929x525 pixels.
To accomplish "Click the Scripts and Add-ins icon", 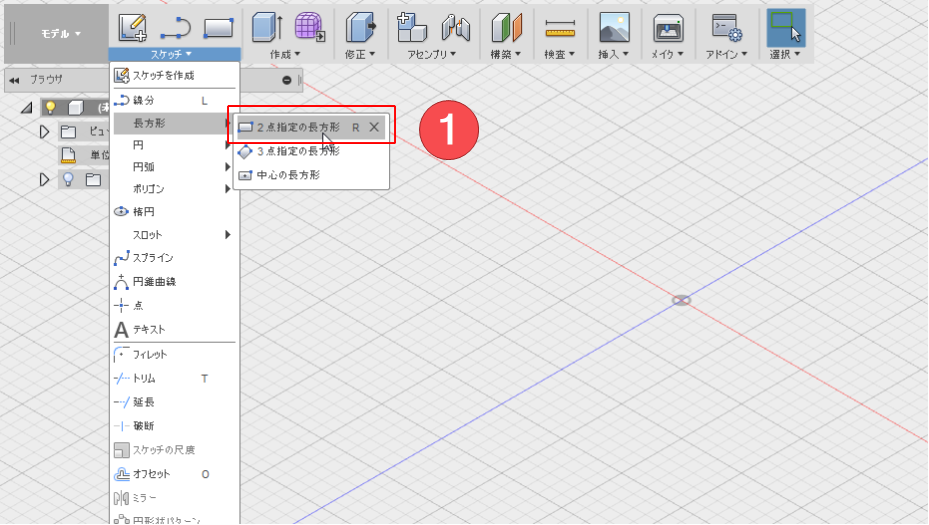I will tap(726, 28).
